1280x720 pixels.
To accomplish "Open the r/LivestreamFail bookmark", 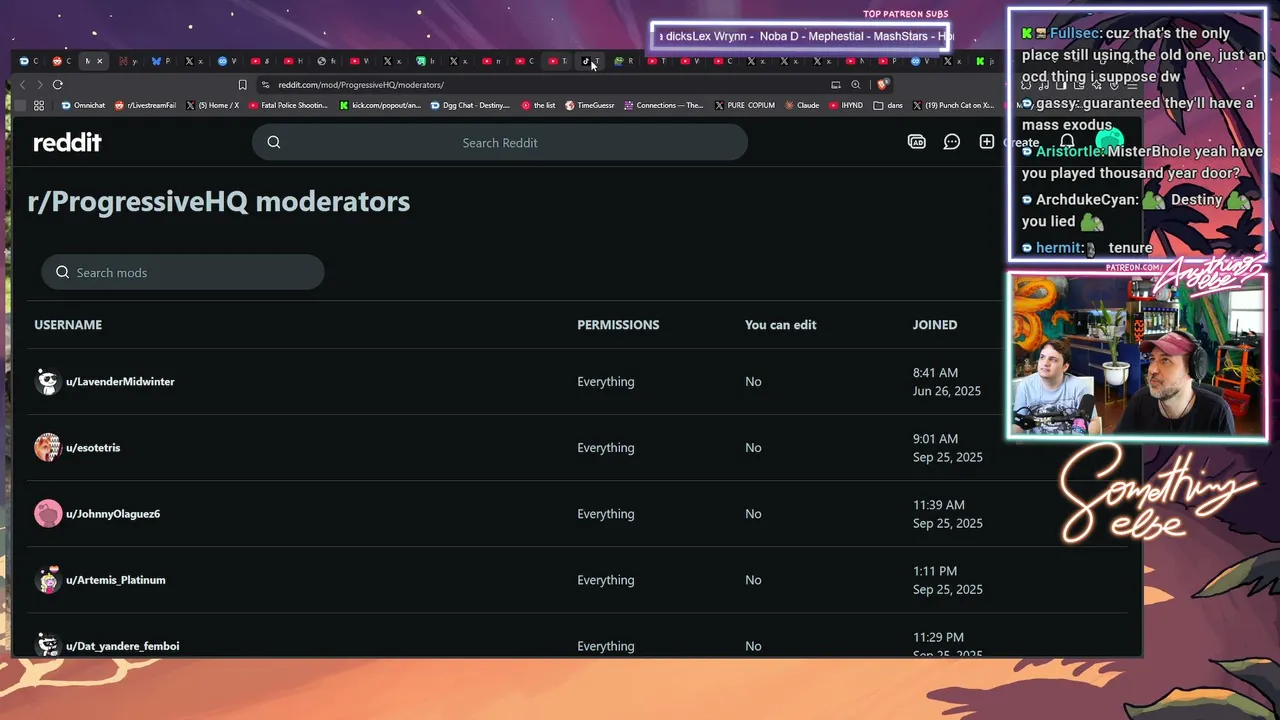I will pos(146,105).
